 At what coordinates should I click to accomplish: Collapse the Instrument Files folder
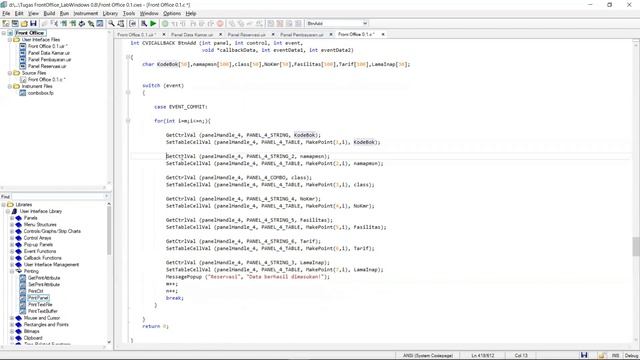click(x=10, y=87)
